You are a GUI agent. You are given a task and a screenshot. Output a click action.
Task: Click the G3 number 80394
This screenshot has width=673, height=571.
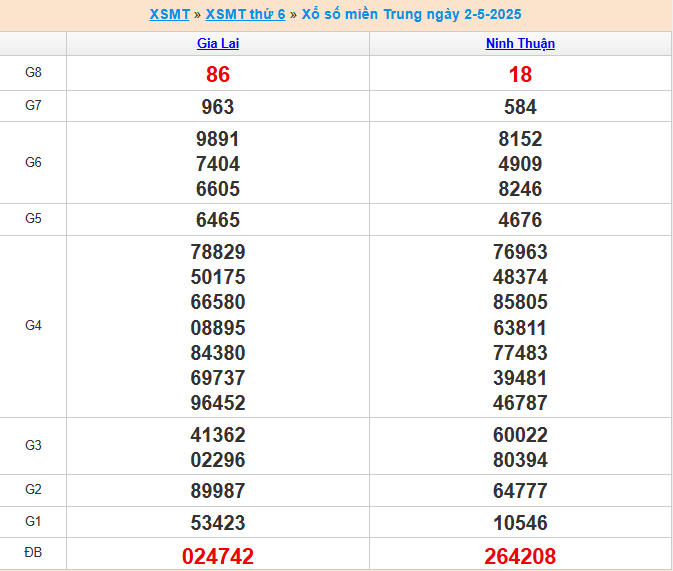click(520, 460)
